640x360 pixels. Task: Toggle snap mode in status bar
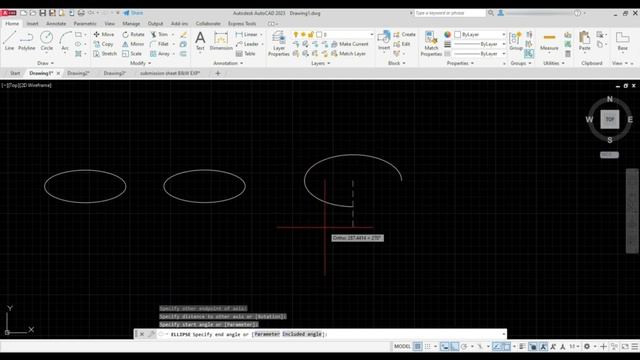click(x=427, y=347)
